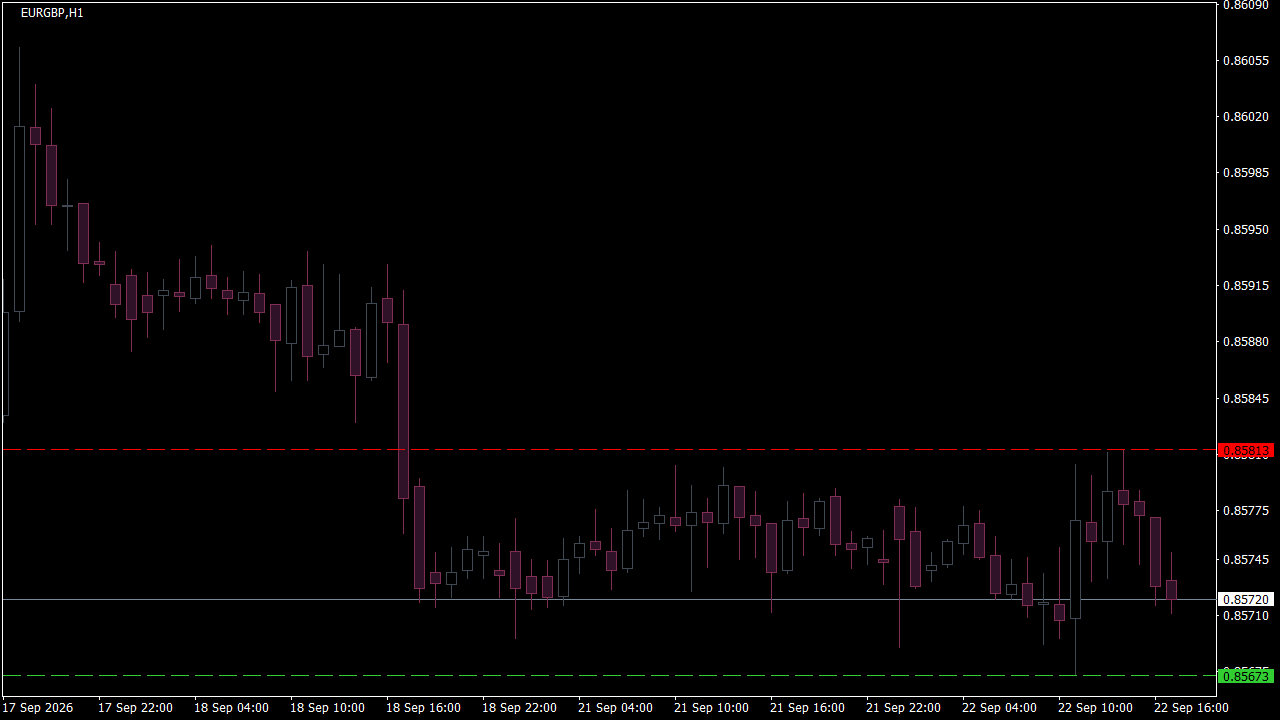Viewport: 1280px width, 720px height.
Task: Click the current price tag 0.85720
Action: click(1246, 600)
